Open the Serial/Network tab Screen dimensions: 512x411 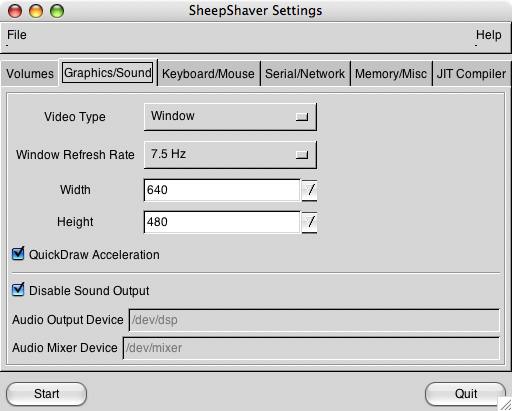305,74
